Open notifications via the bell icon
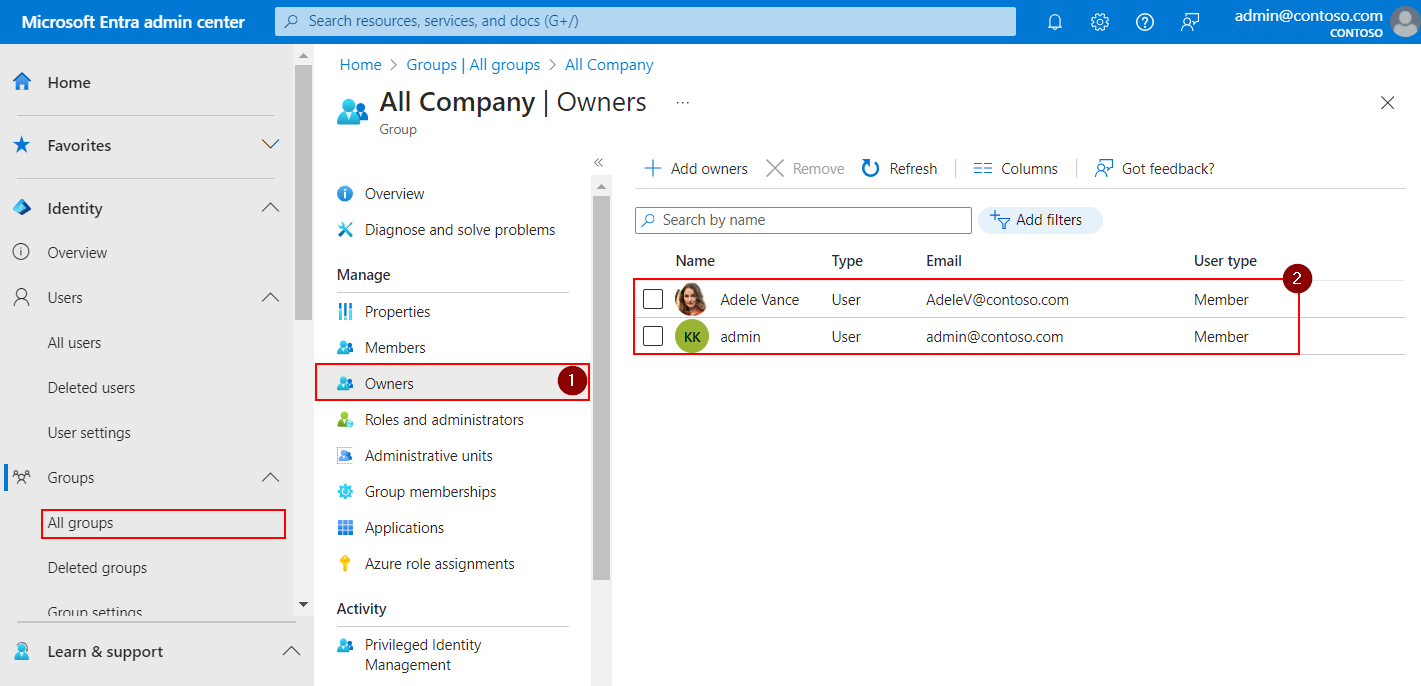The image size is (1421, 686). pyautogui.click(x=1054, y=21)
